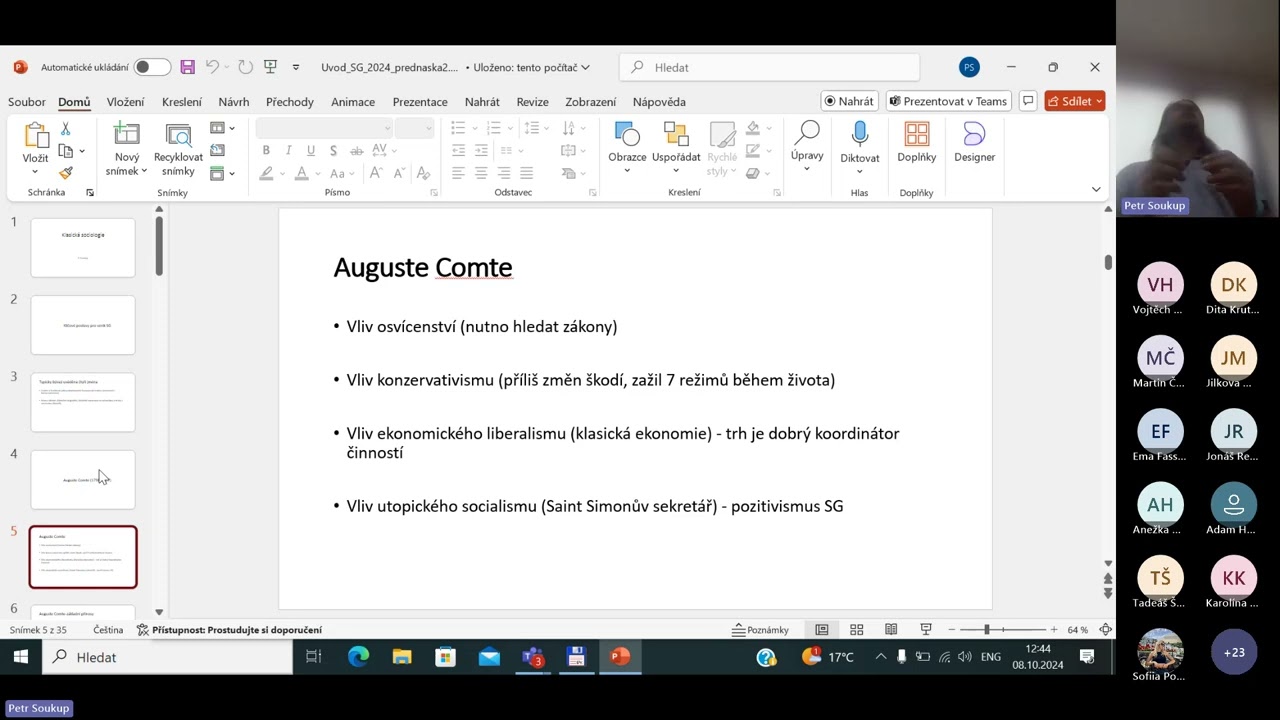
Task: Click the Recyklovat snímky icon
Action: pyautogui.click(x=178, y=136)
